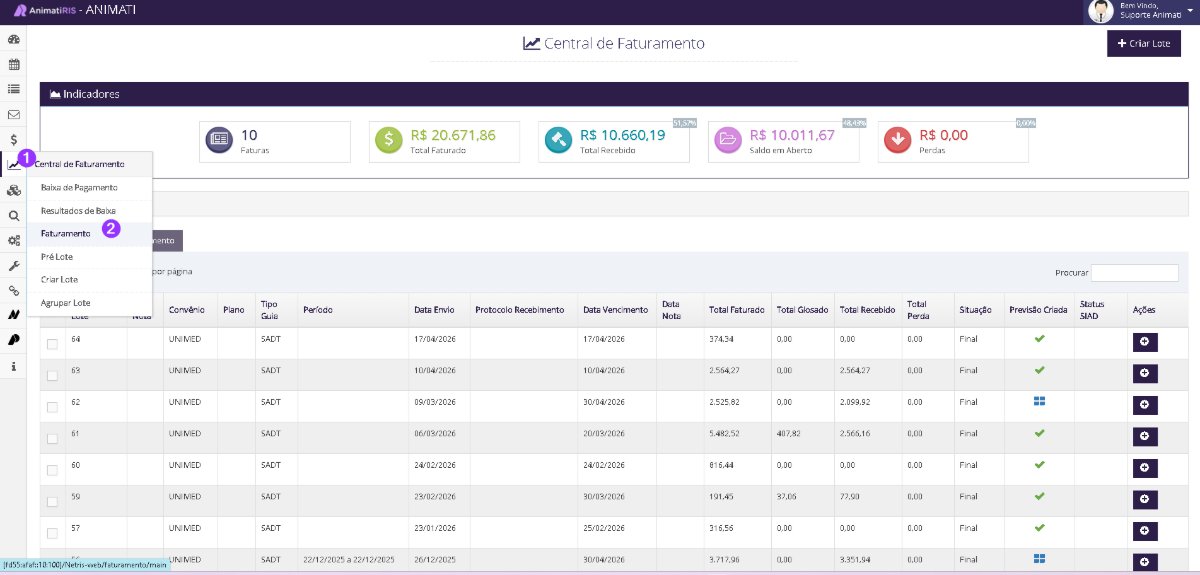Open the info icon in sidebar
The image size is (1200, 575).
pyautogui.click(x=13, y=367)
